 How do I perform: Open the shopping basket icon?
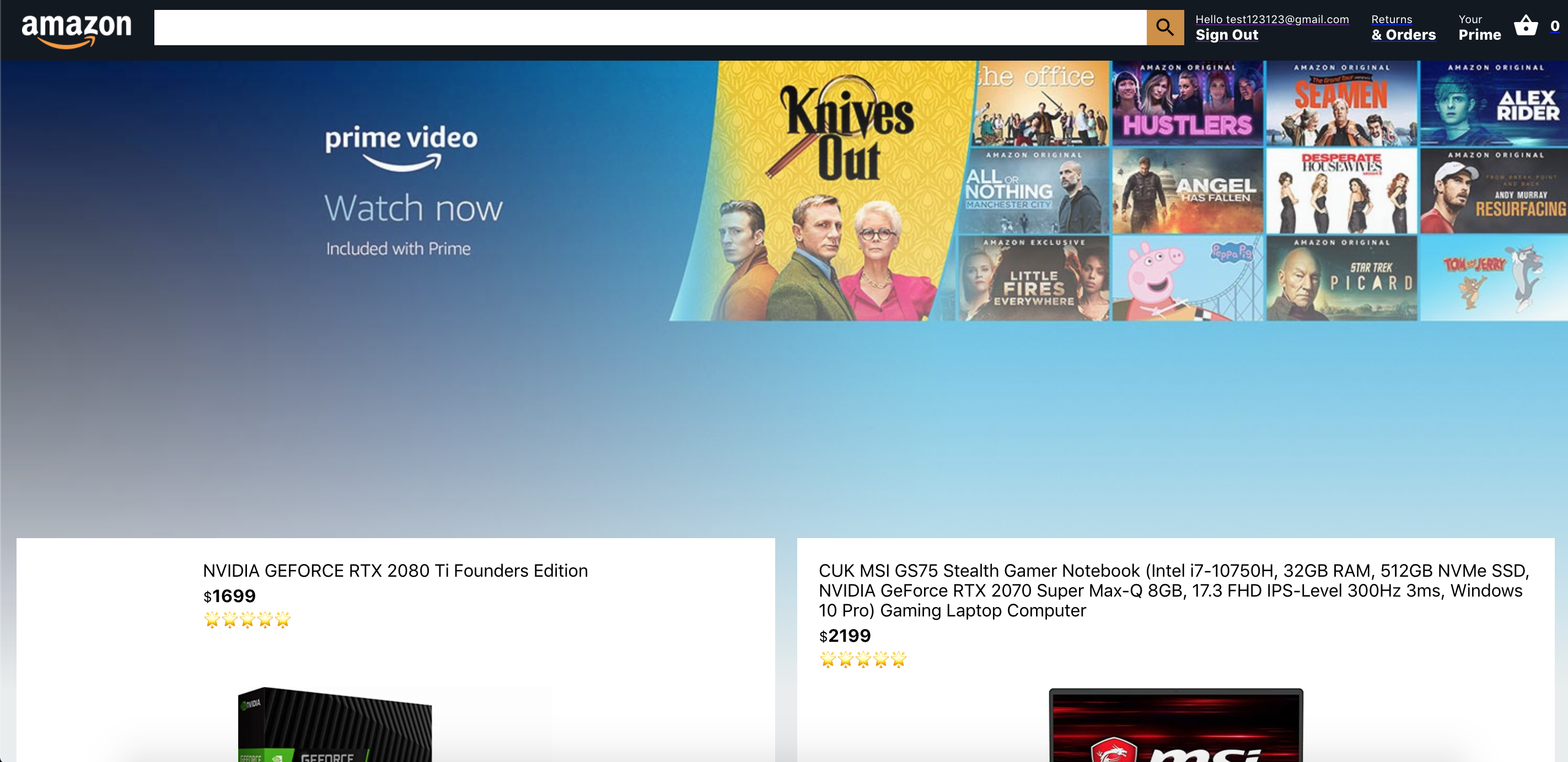pos(1526,26)
